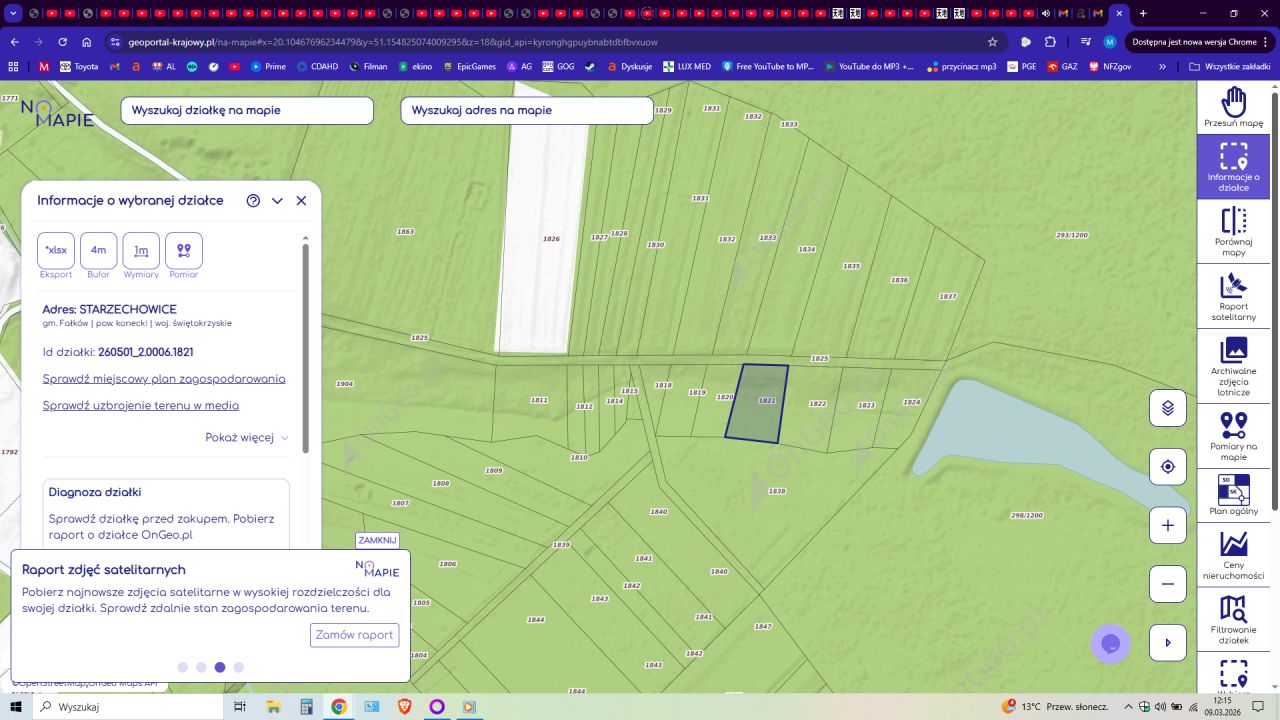Switch to Ceny nieruchomości panel
The height and width of the screenshot is (720, 1280).
coord(1233,555)
